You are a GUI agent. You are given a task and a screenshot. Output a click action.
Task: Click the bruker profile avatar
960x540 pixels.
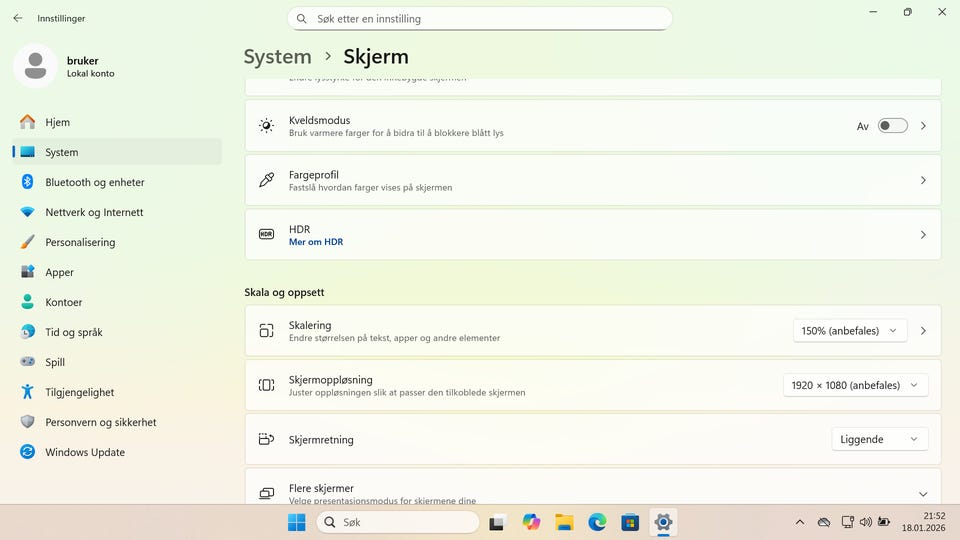36,66
